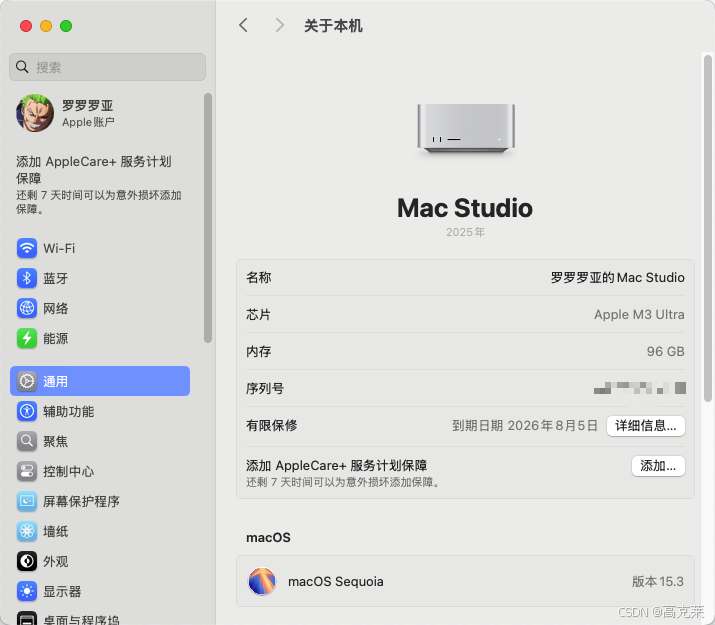Click the macOS Sequoia name text
Viewport: 715px width, 625px height.
(x=336, y=581)
